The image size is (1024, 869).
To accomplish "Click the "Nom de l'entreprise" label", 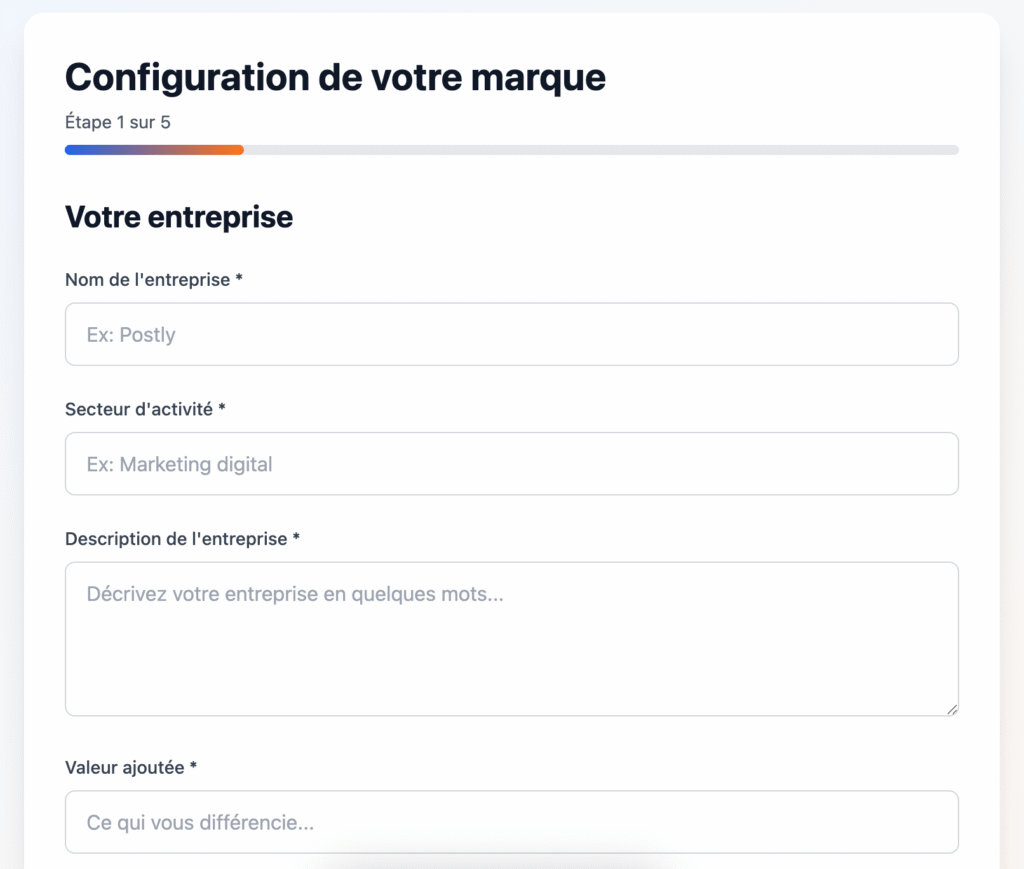I will (147, 280).
